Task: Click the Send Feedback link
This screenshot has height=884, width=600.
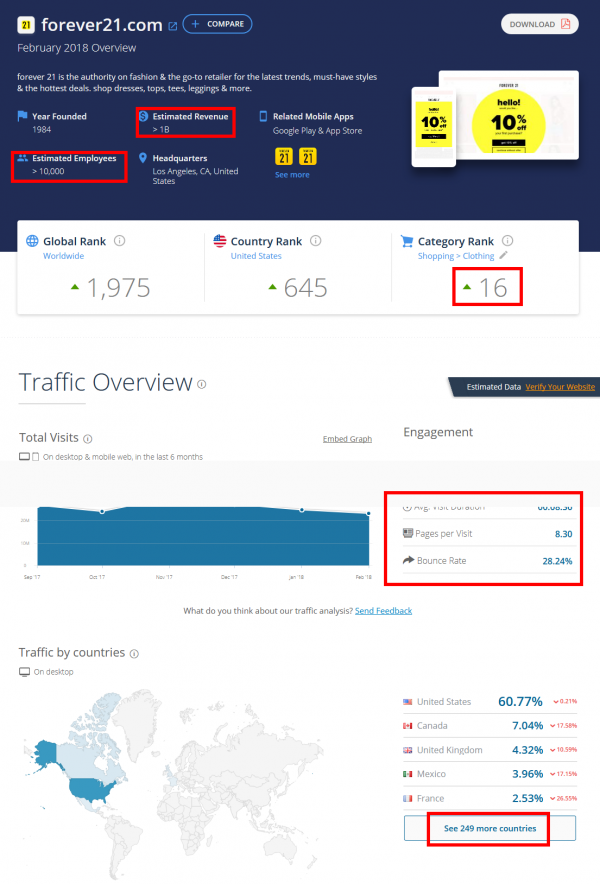Action: [383, 611]
